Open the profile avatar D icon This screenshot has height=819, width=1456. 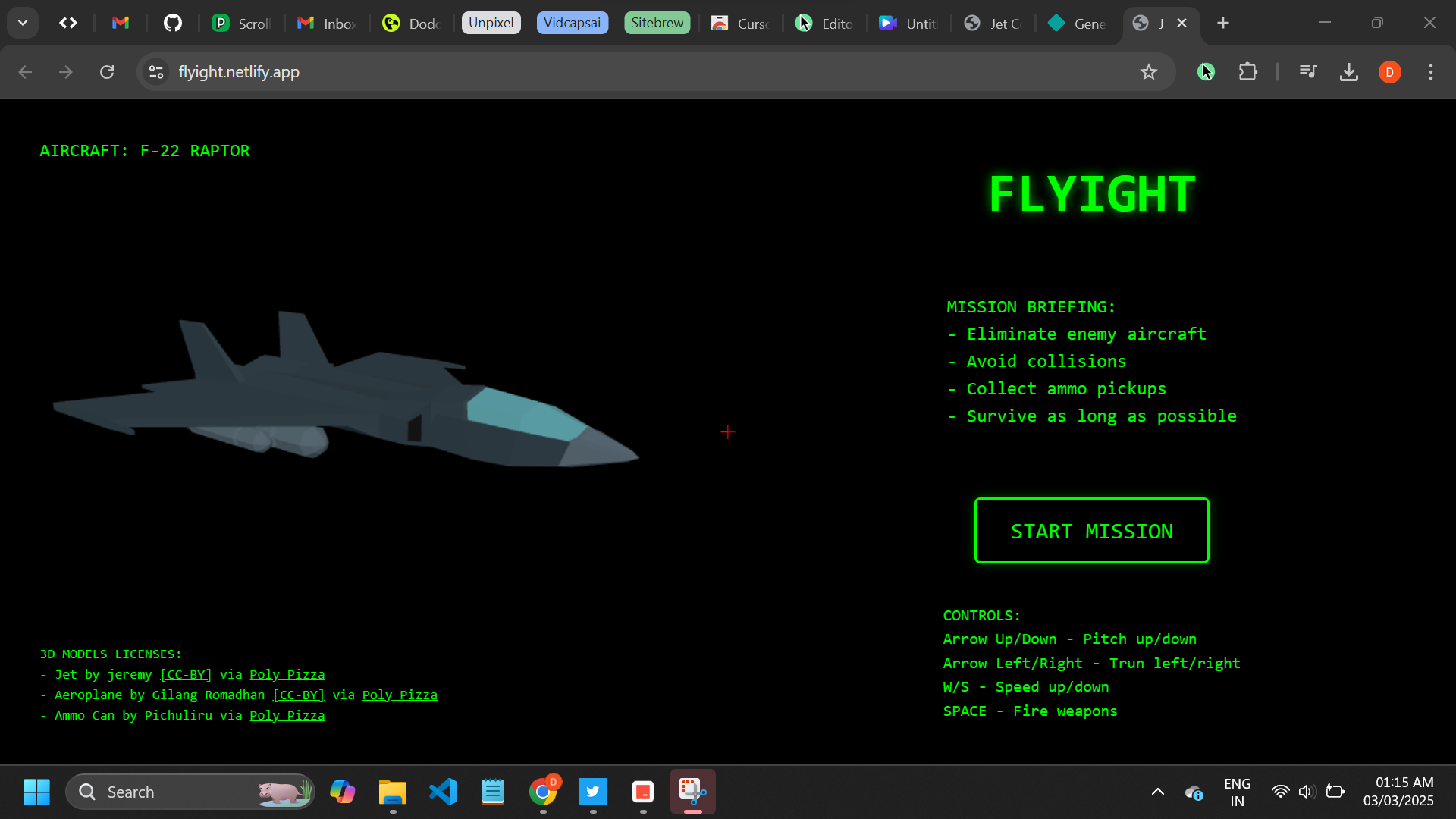coord(1389,72)
